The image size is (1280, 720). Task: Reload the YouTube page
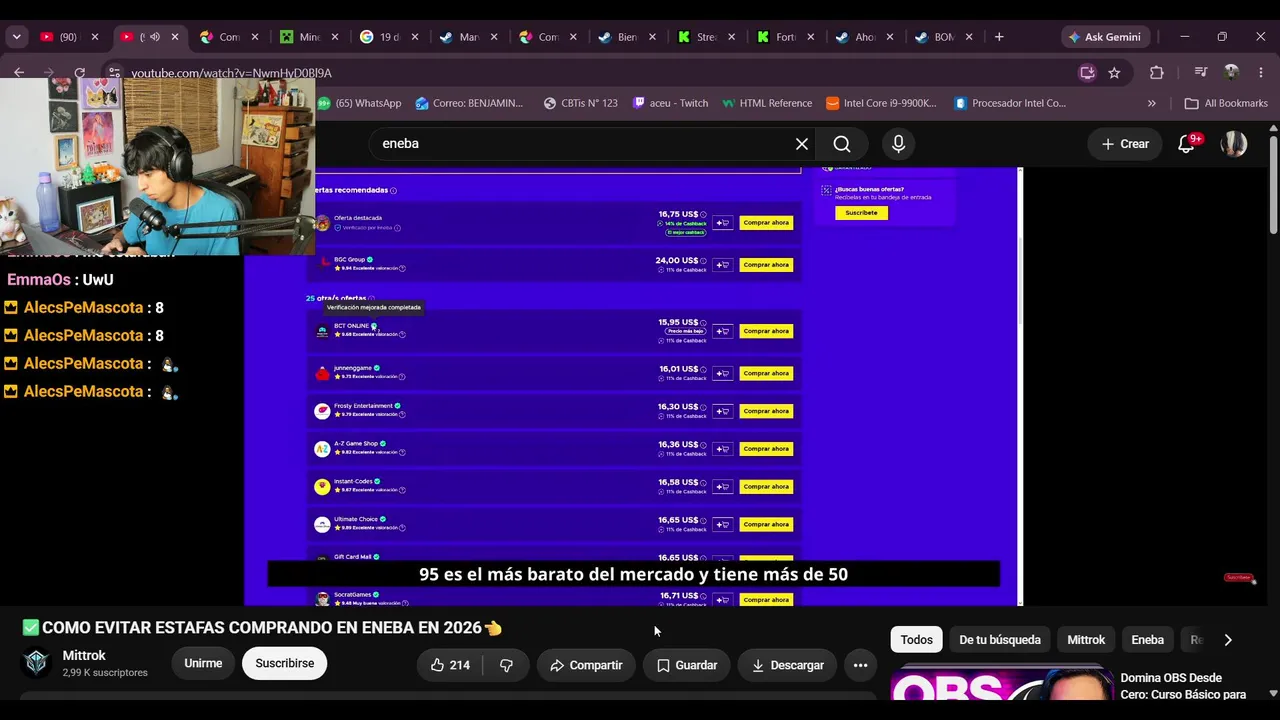coord(79,72)
